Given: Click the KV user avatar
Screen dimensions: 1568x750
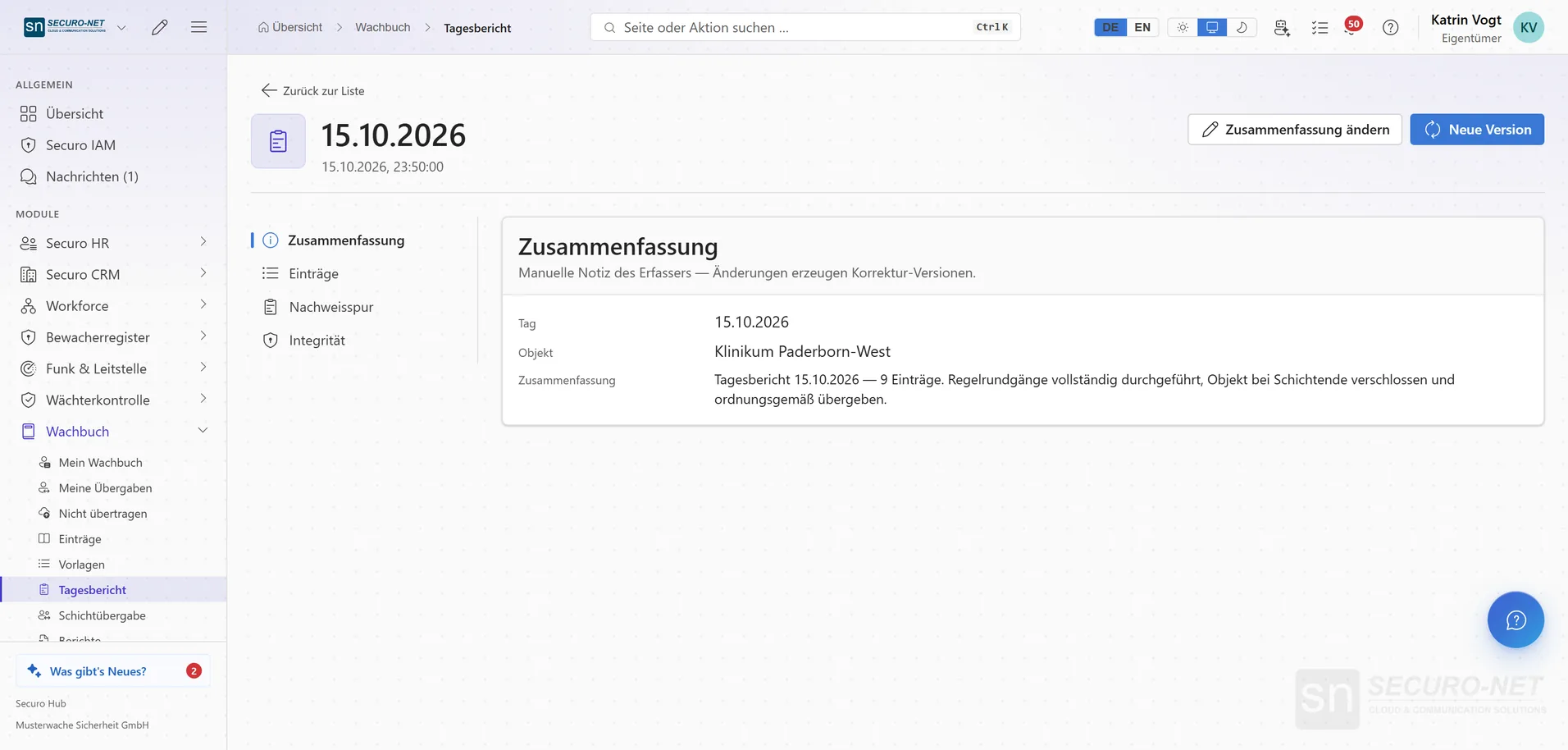Looking at the screenshot, I should tap(1528, 27).
